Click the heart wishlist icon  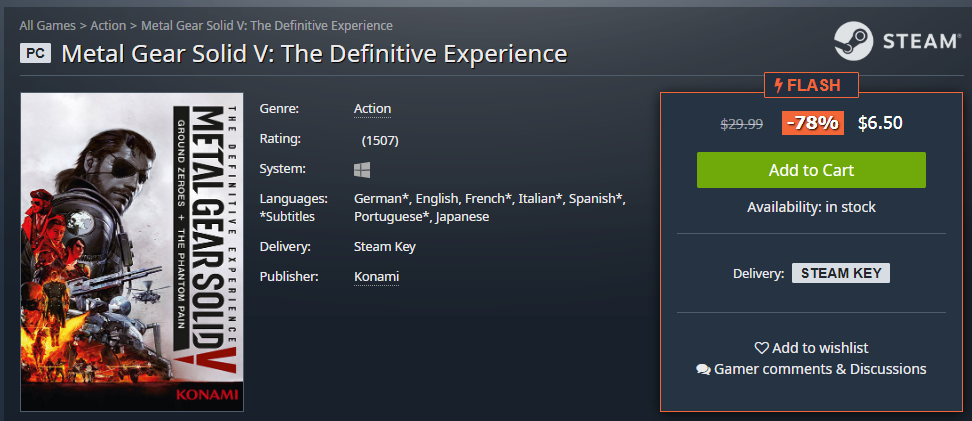761,348
